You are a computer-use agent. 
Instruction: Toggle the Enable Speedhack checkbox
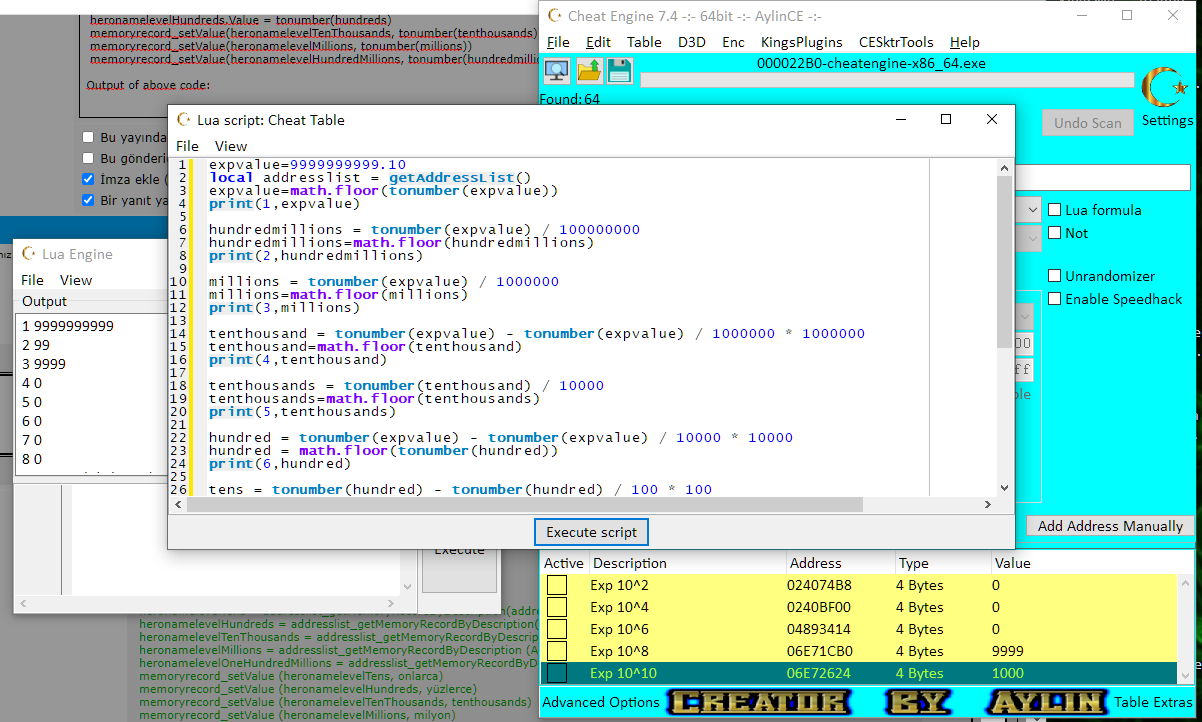point(1055,299)
